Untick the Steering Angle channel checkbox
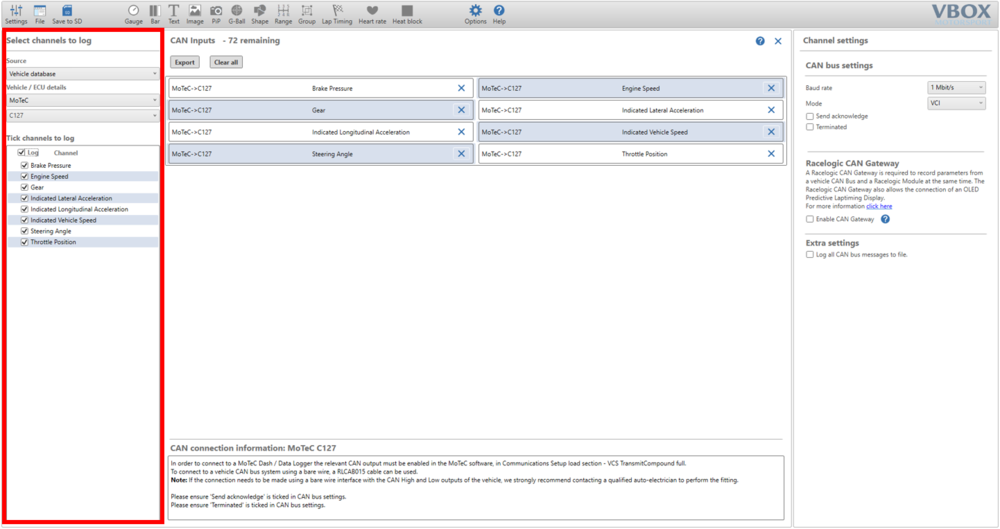1000x529 pixels. pyautogui.click(x=24, y=230)
